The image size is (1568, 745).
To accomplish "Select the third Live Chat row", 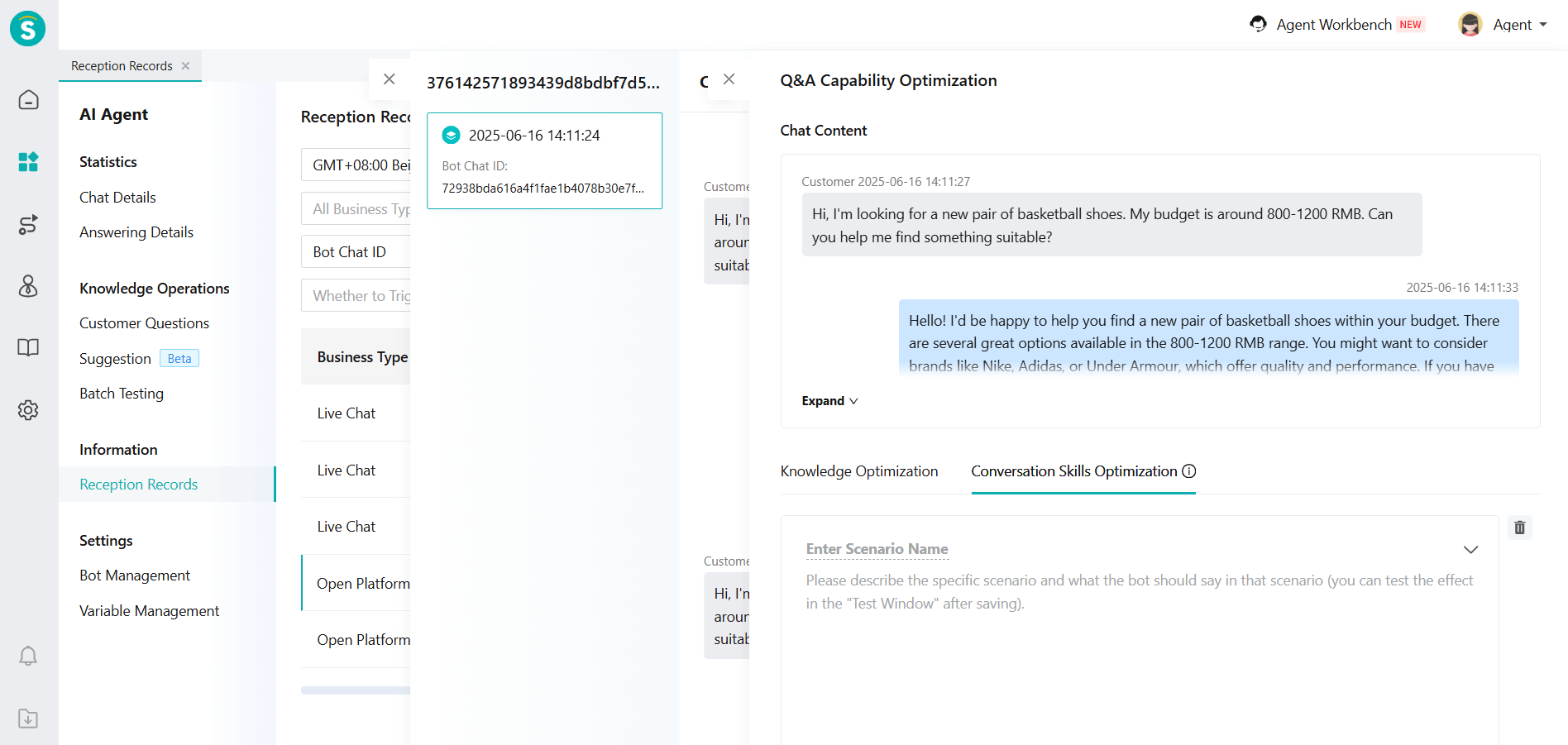I will click(356, 527).
